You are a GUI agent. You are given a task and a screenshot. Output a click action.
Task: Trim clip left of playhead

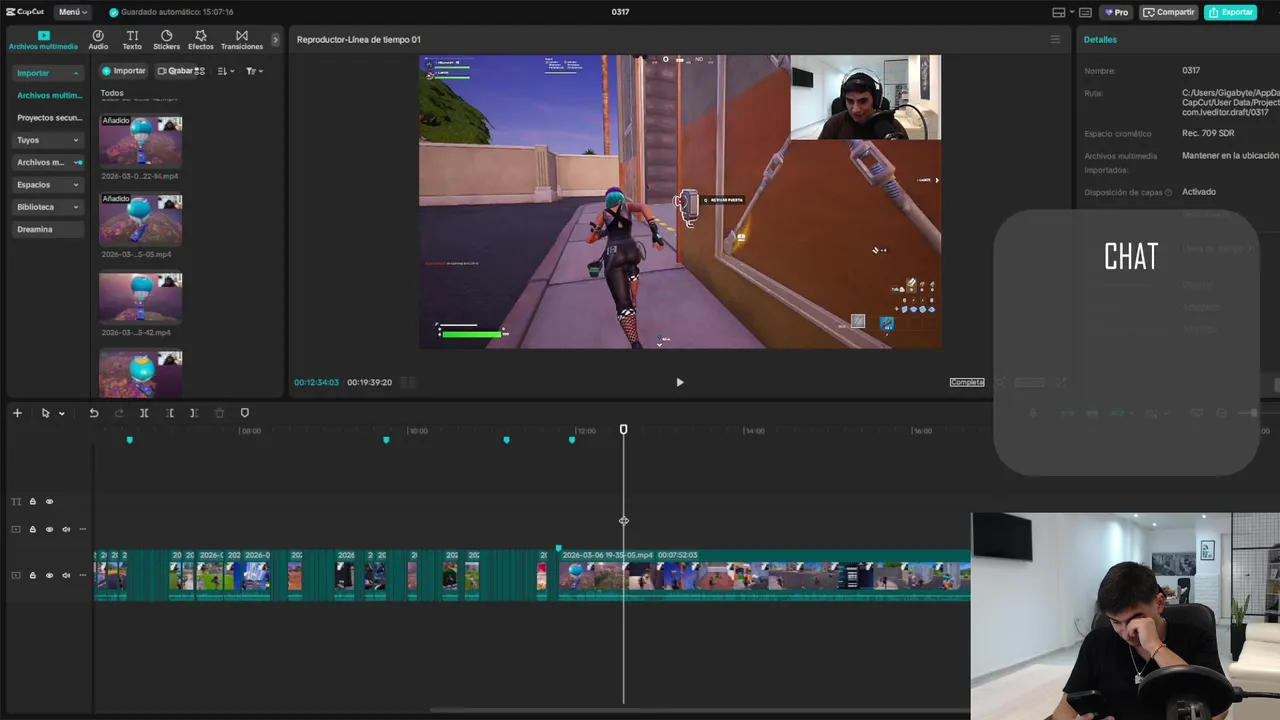[x=169, y=413]
